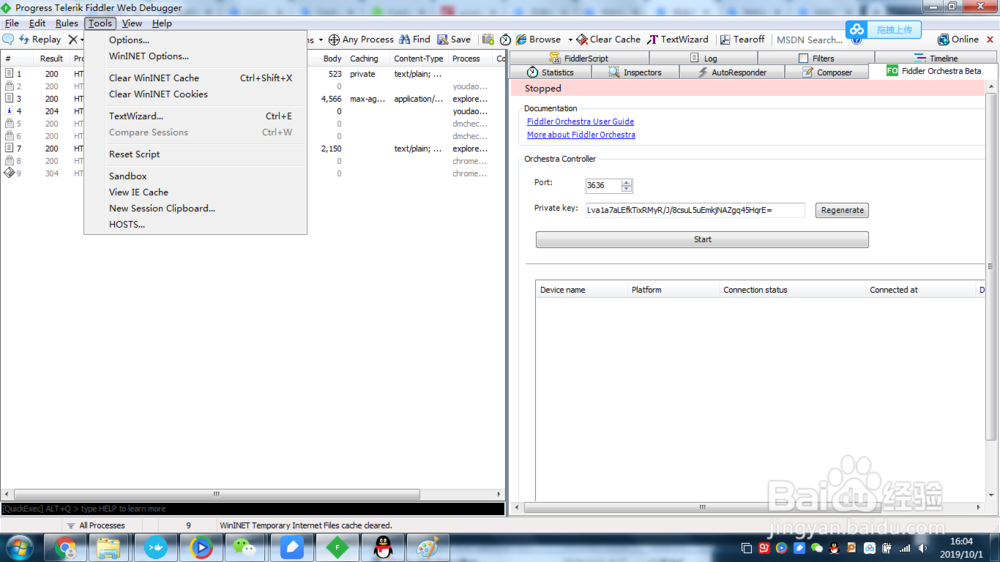Choose Clear WinINET Cookies menu entry

click(x=195, y=94)
